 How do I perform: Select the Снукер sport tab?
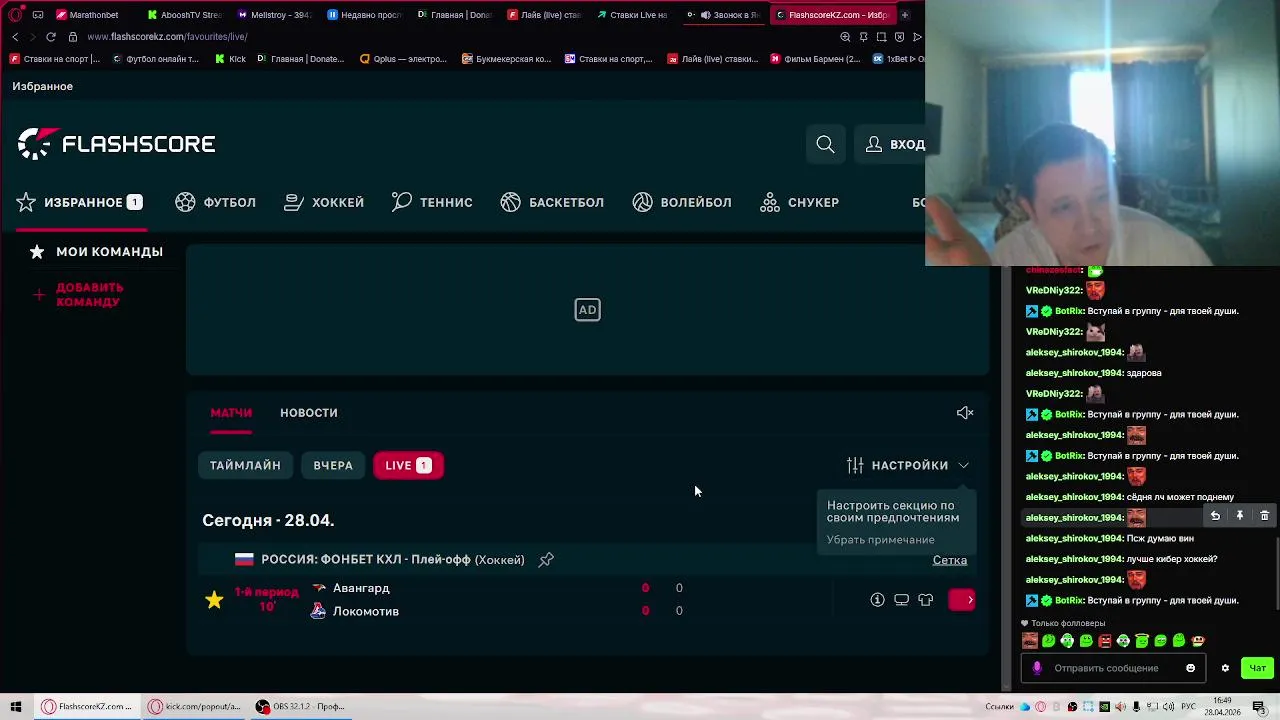click(799, 202)
